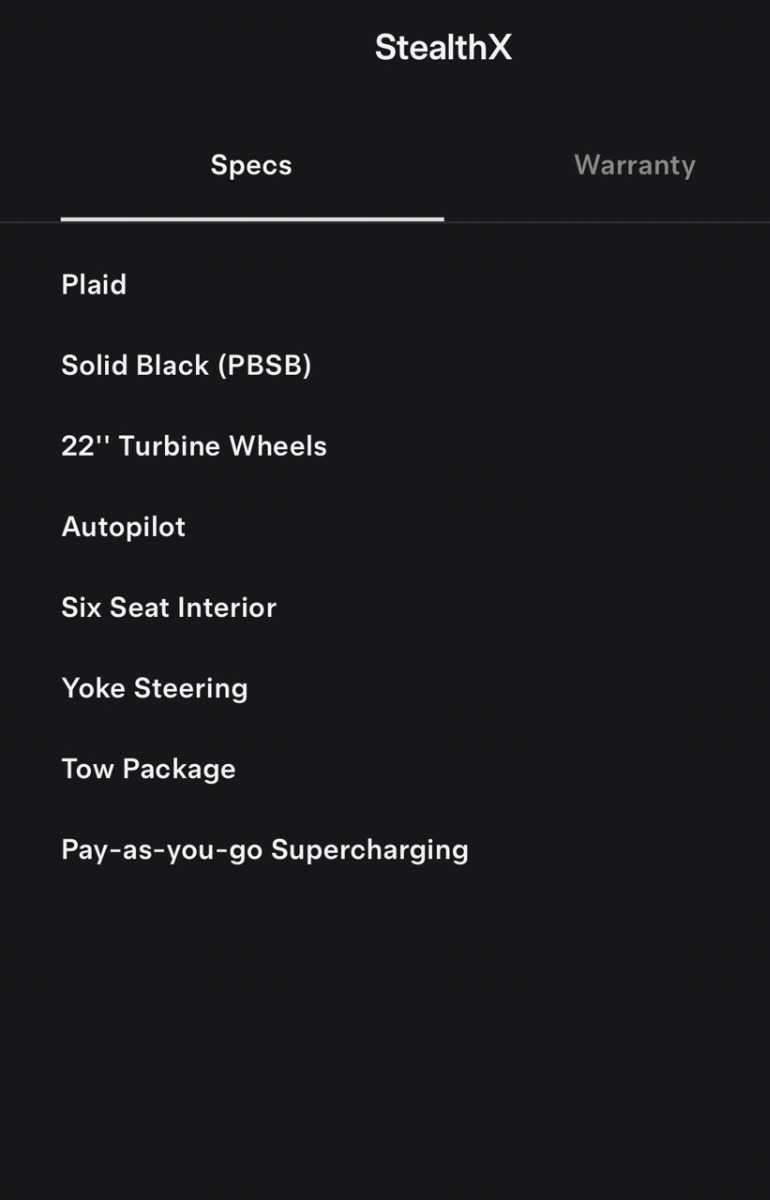
Task: Click the paint color specification line
Action: 186,366
